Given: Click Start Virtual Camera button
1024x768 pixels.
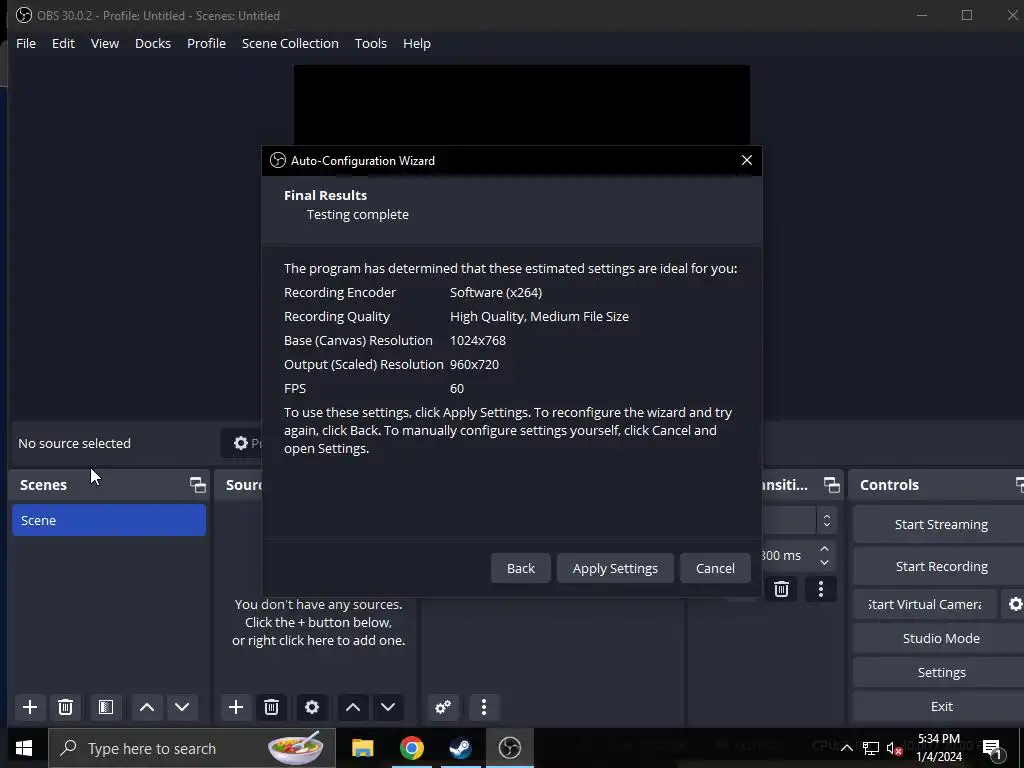Looking at the screenshot, I should pos(925,604).
